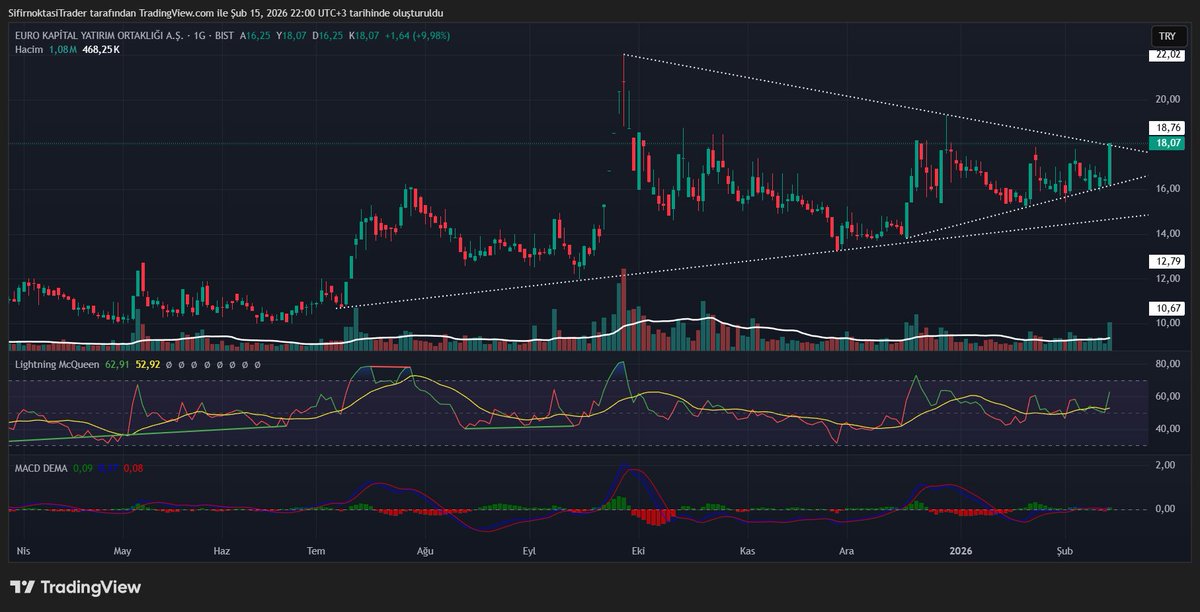This screenshot has width=1200, height=612.
Task: Click the Kas month on time axis
Action: pyautogui.click(x=746, y=551)
